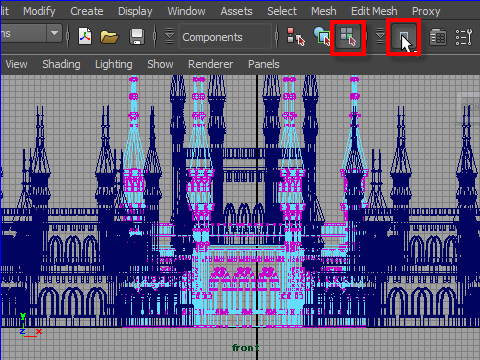
Task: Save the scene using the floppy disk icon
Action: click(137, 37)
